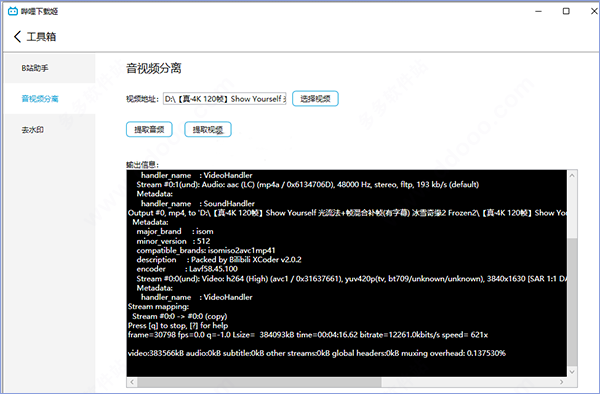Viewport: 600px width, 394px height.
Task: Click the 选择视频 button
Action: coord(315,99)
